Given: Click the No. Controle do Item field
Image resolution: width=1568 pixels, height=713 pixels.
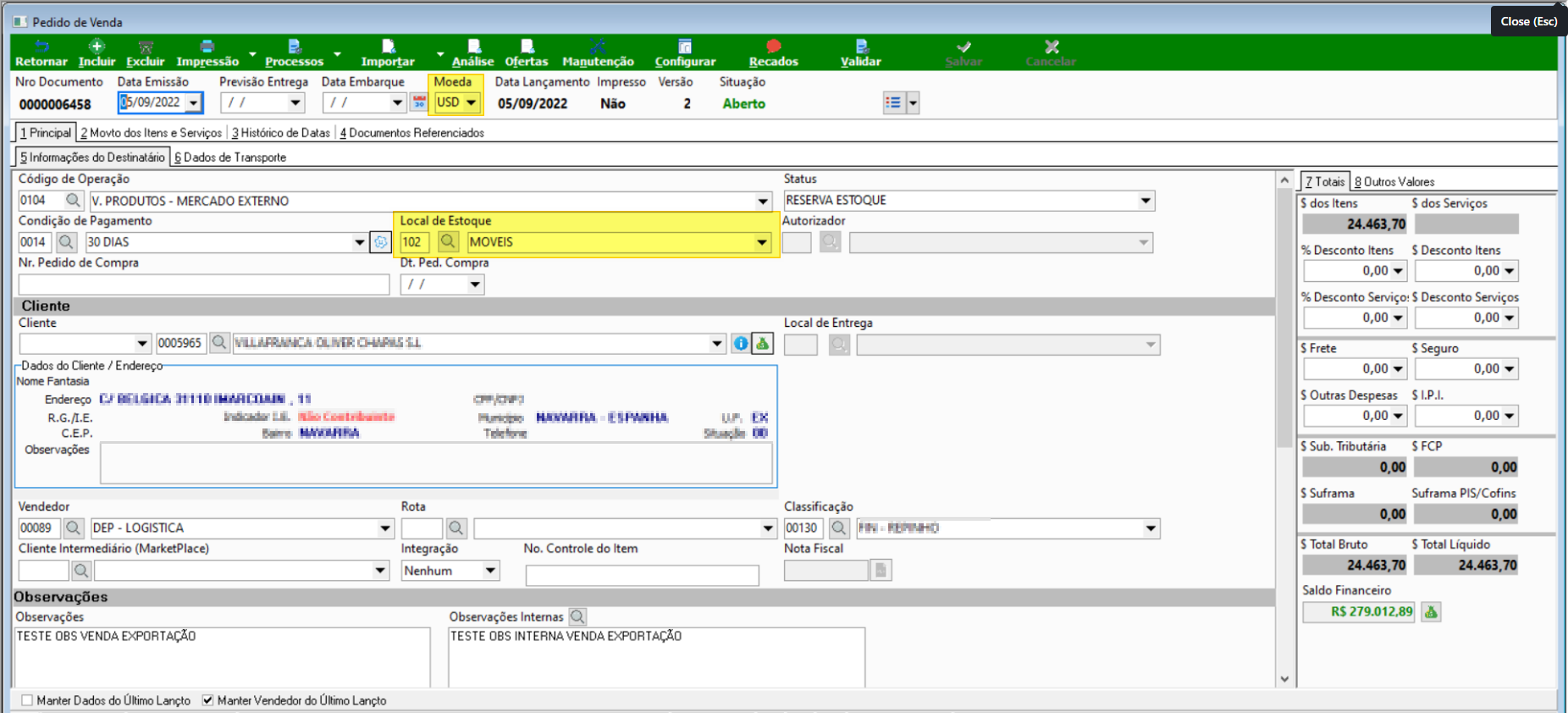Looking at the screenshot, I should click(642, 576).
